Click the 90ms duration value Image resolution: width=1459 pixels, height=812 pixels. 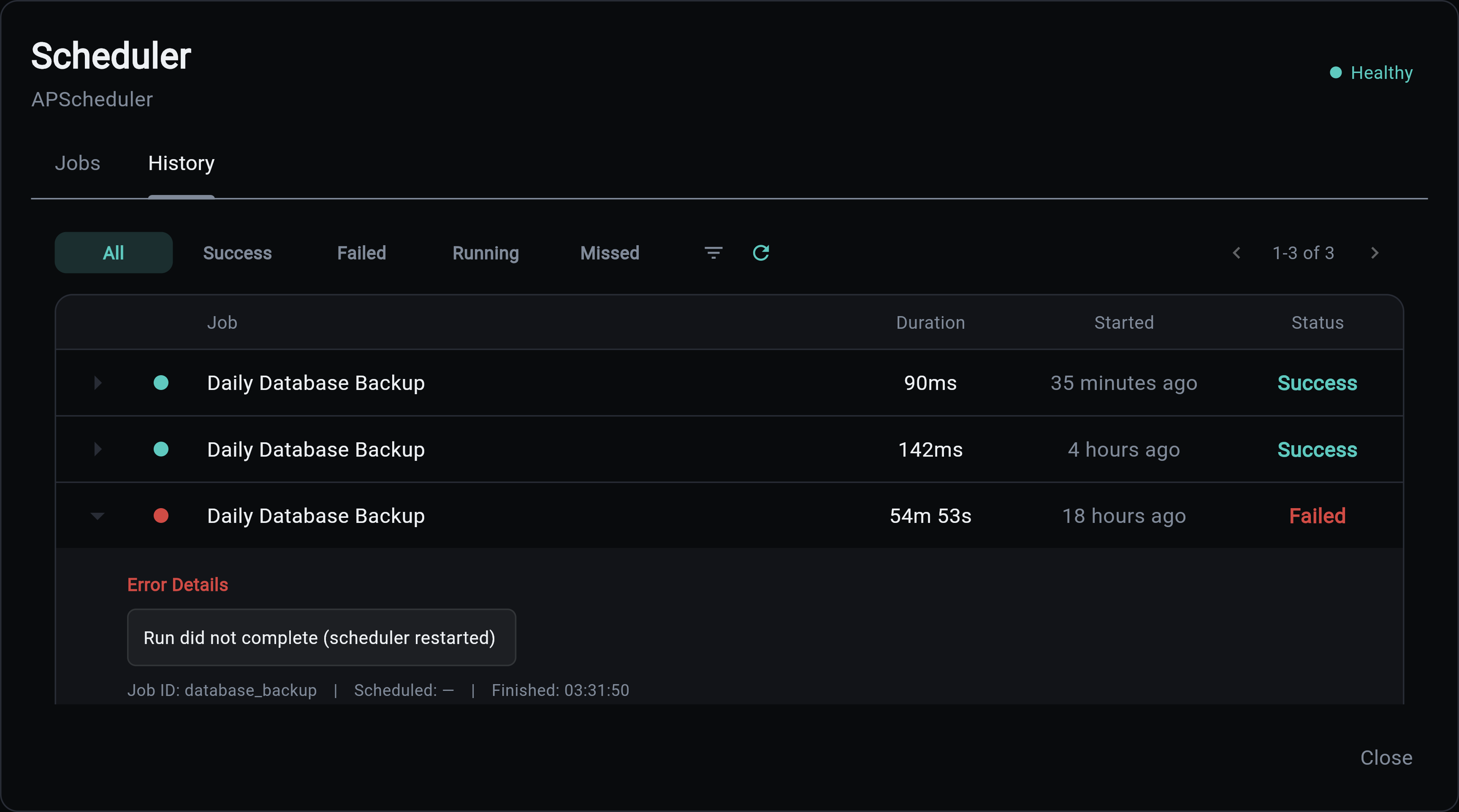930,383
